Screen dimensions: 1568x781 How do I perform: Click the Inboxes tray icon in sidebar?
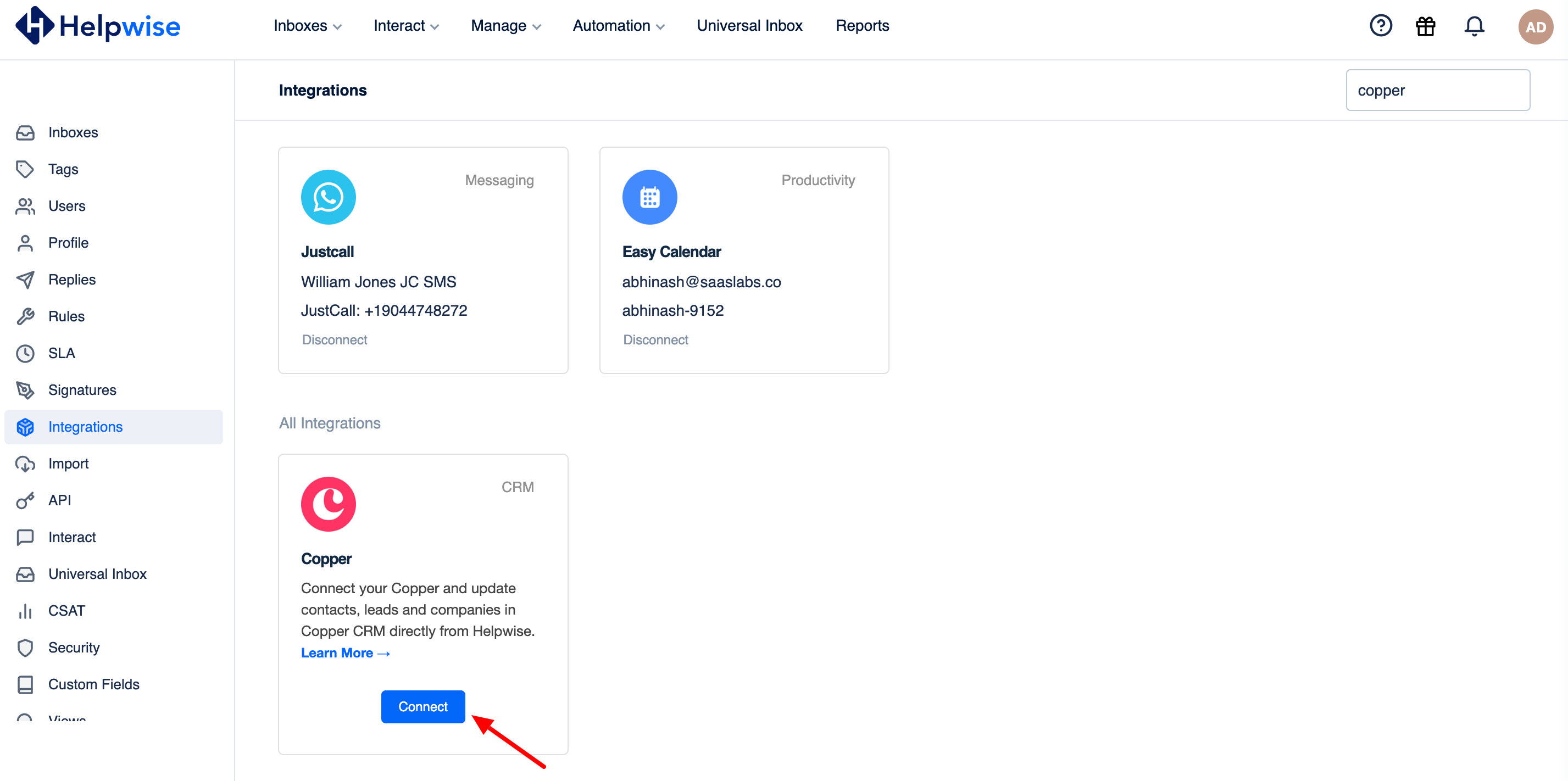coord(25,132)
